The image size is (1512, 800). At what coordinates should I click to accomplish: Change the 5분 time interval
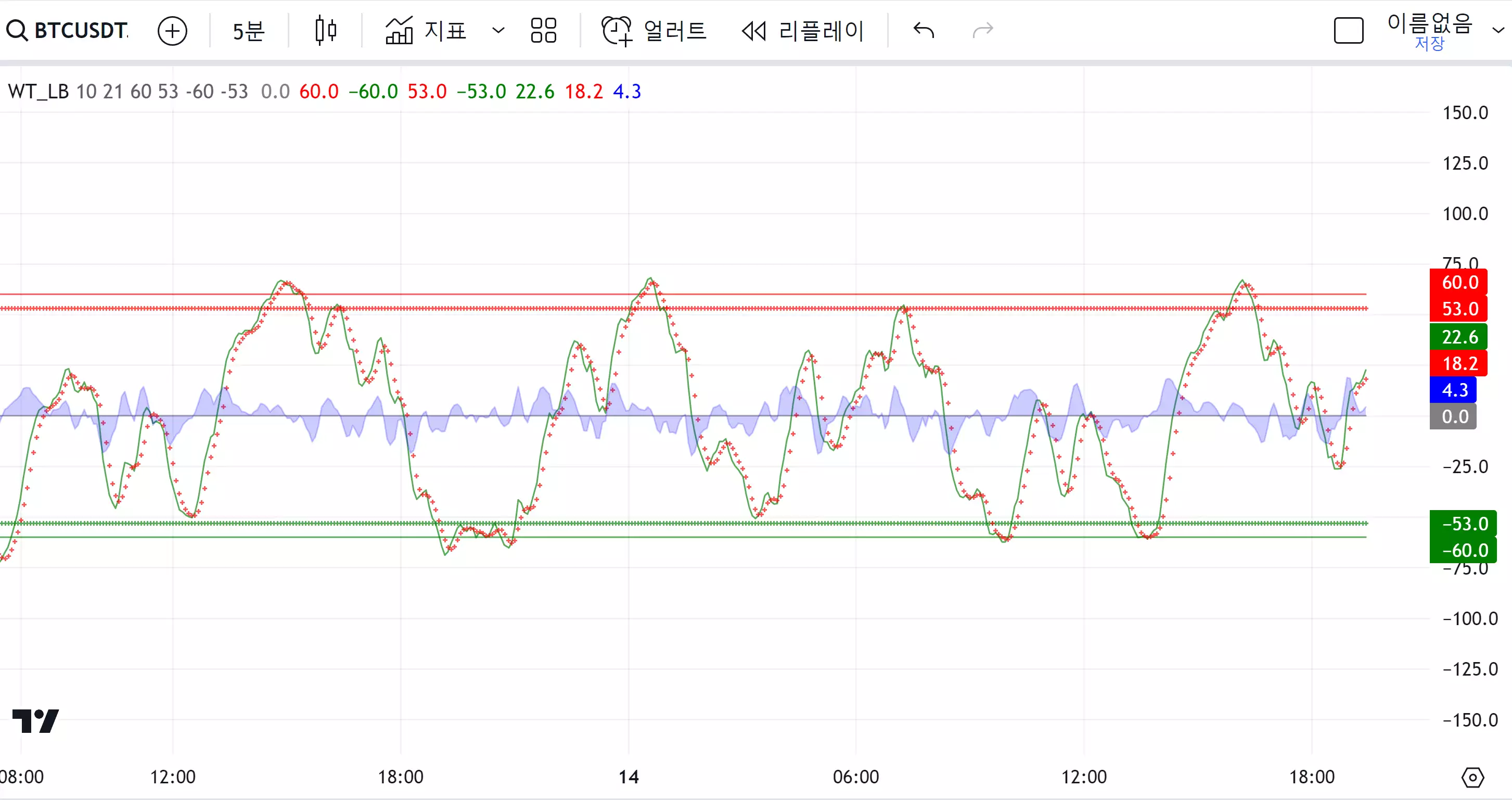point(249,31)
